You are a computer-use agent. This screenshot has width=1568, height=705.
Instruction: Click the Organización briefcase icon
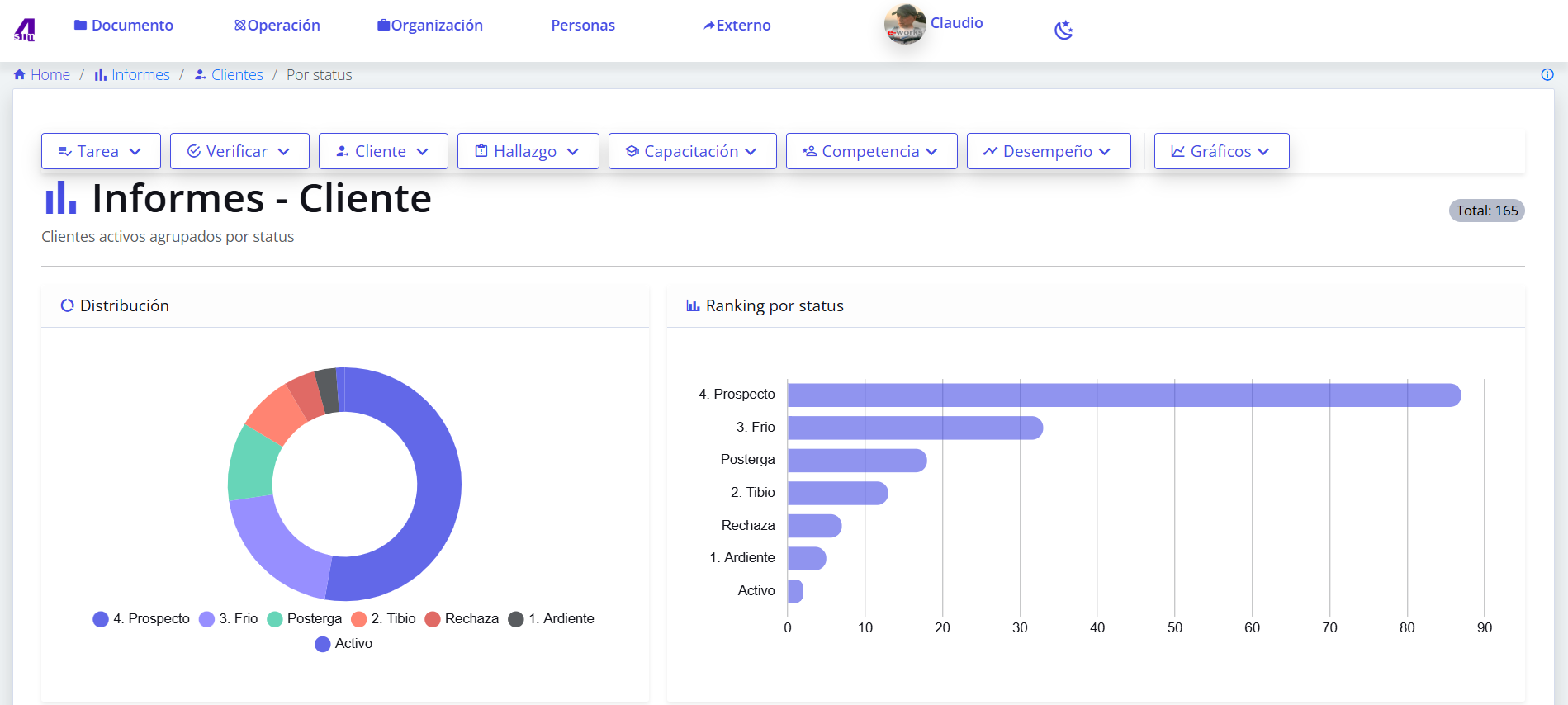click(383, 25)
